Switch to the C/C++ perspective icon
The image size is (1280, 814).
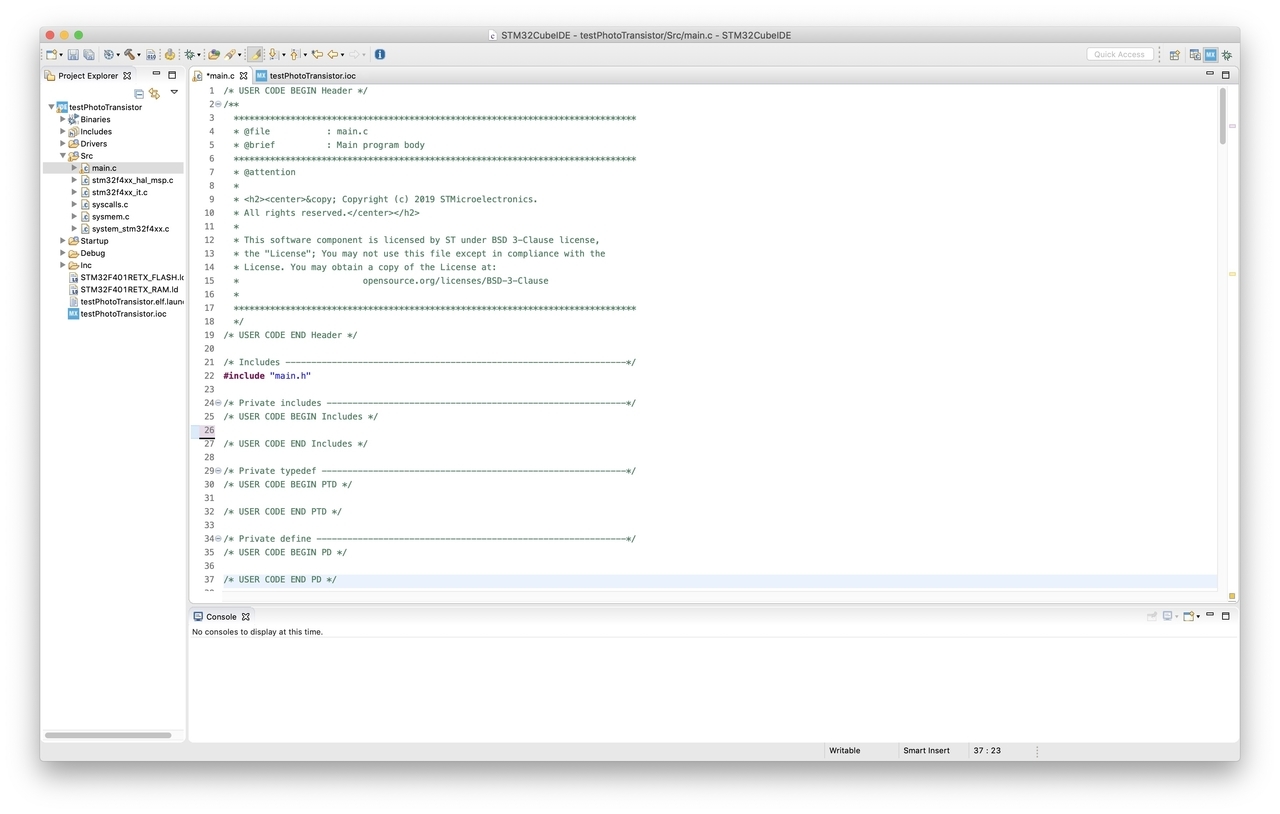pyautogui.click(x=1195, y=55)
